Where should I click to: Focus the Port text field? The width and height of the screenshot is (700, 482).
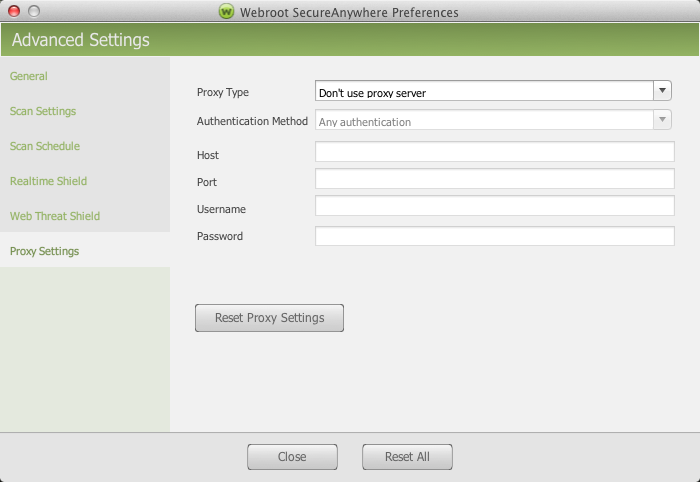point(494,179)
